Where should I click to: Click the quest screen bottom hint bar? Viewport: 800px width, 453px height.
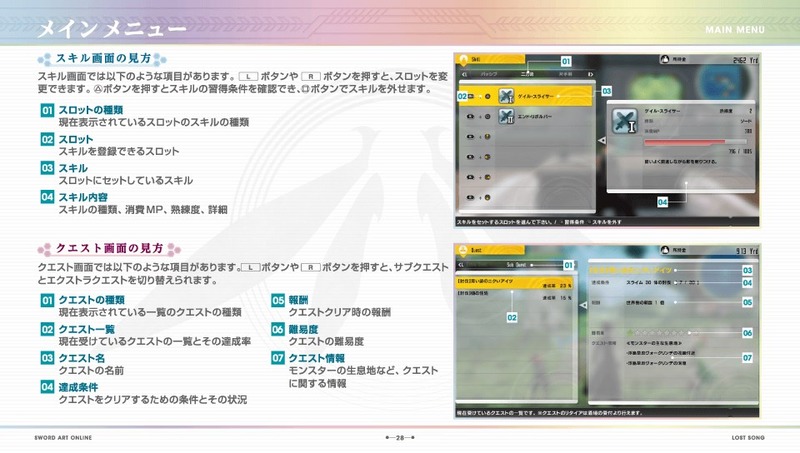(607, 412)
